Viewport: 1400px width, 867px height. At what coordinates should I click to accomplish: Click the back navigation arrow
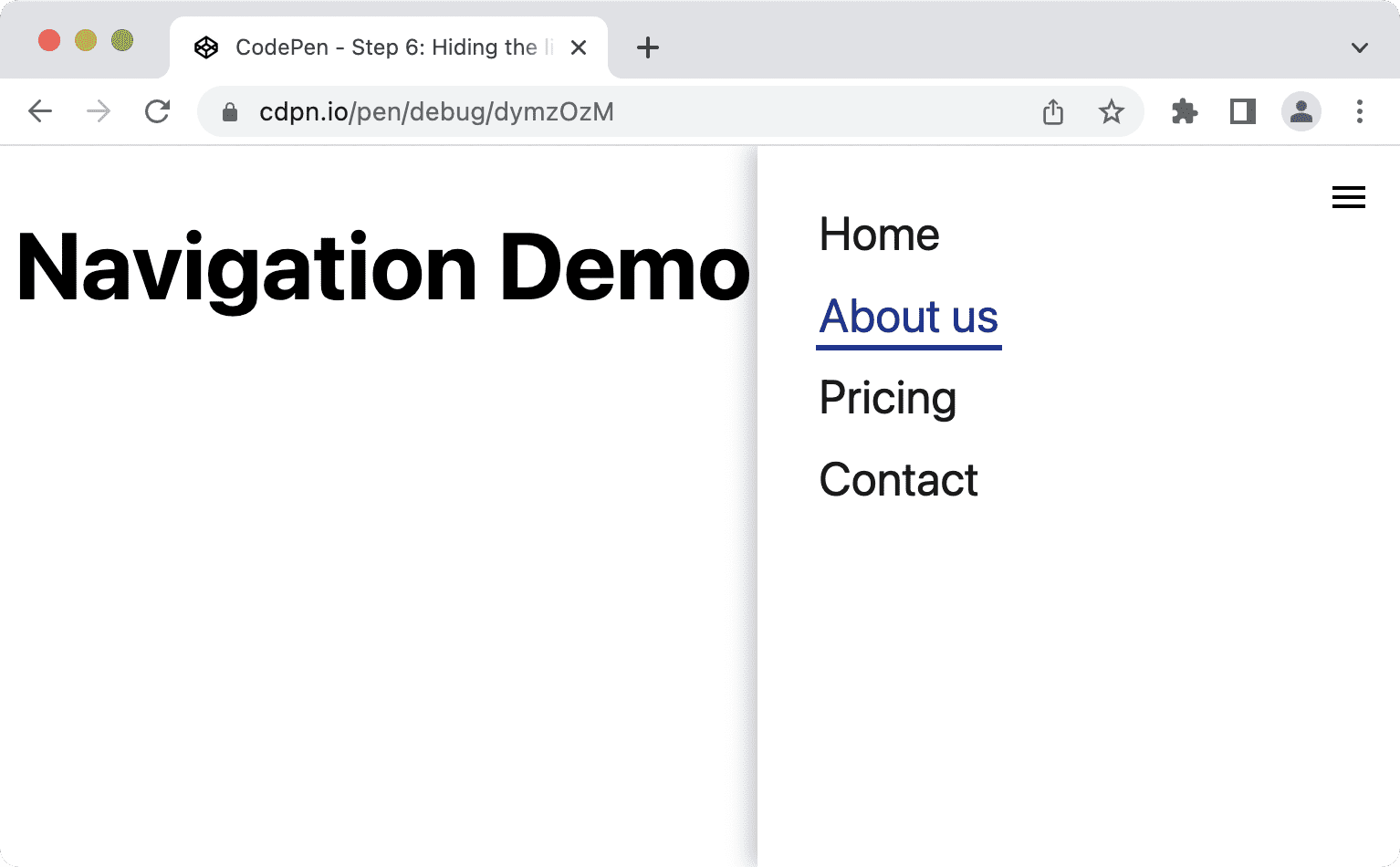[40, 111]
